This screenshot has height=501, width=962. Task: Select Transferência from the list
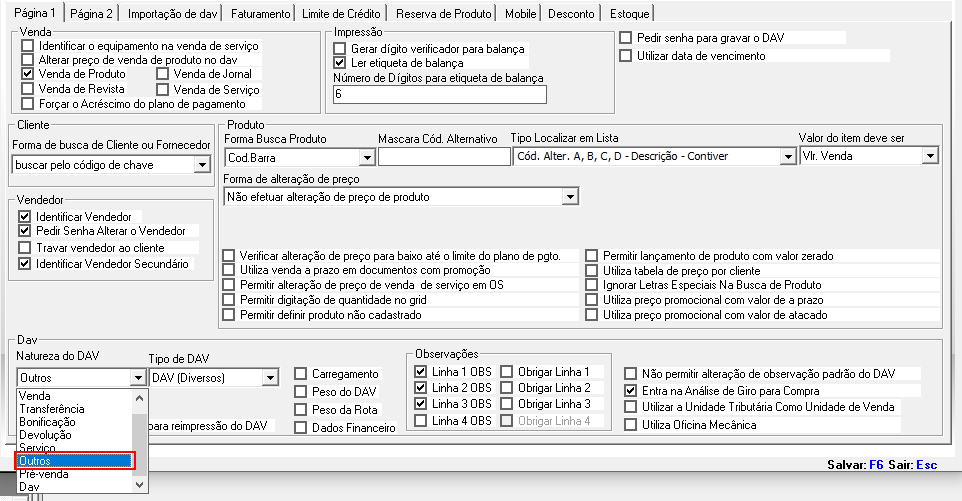pos(74,409)
